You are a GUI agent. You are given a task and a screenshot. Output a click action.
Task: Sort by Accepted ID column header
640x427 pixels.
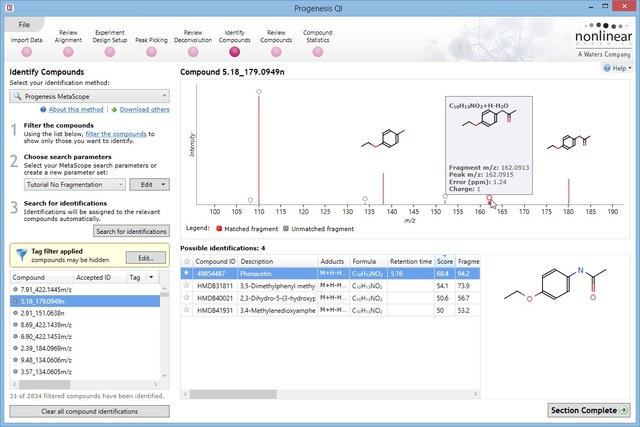pyautogui.click(x=100, y=277)
